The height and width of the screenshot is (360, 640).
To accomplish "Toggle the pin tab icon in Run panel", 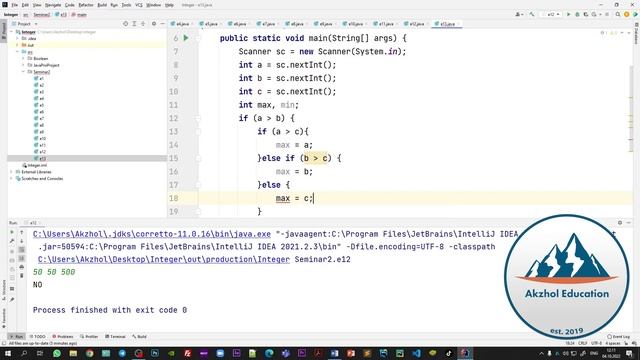I will (12, 300).
